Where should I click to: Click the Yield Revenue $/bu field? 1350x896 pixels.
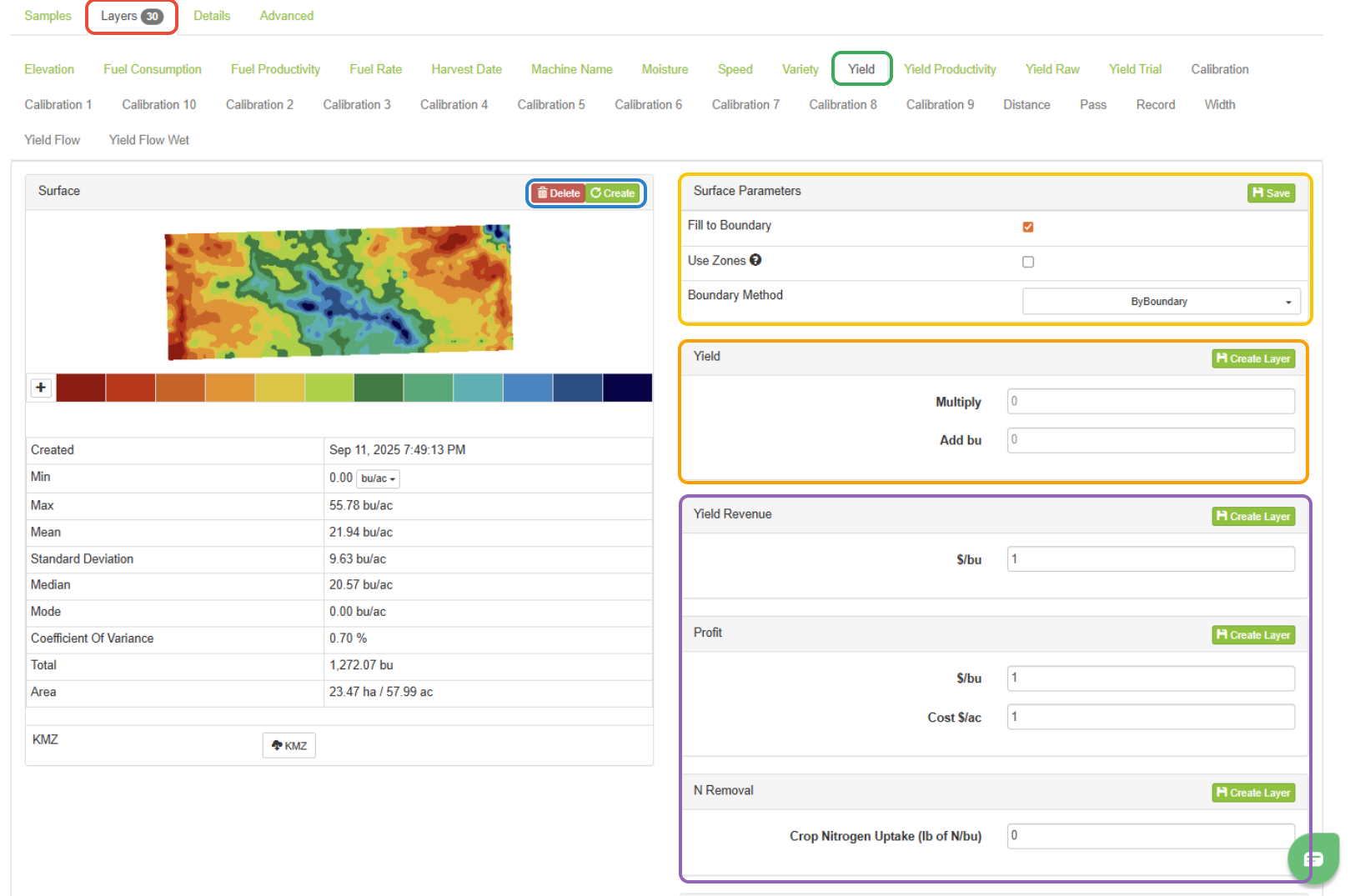pos(1151,559)
